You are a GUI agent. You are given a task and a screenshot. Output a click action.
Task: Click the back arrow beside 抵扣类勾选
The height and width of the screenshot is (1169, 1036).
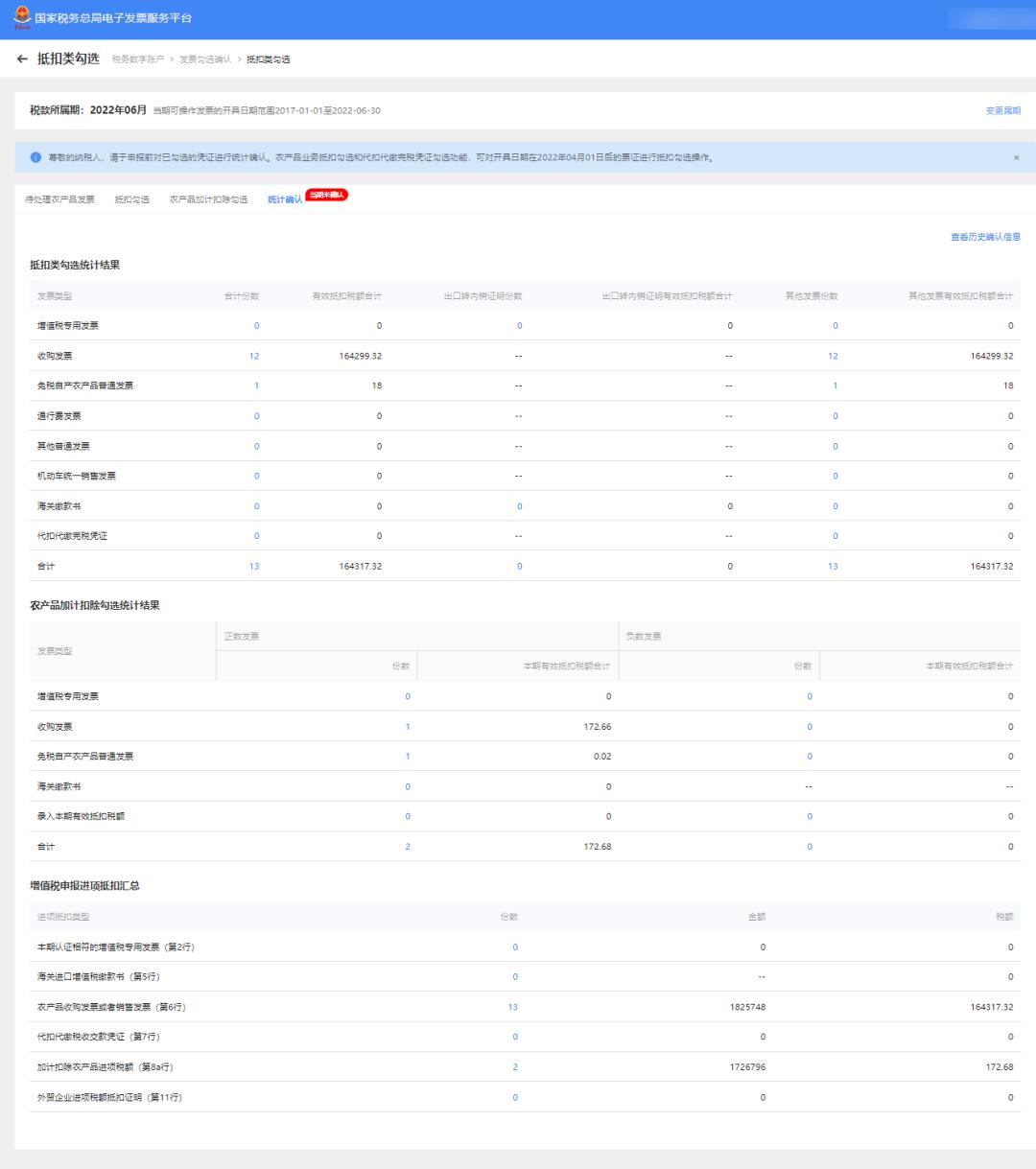coord(22,59)
